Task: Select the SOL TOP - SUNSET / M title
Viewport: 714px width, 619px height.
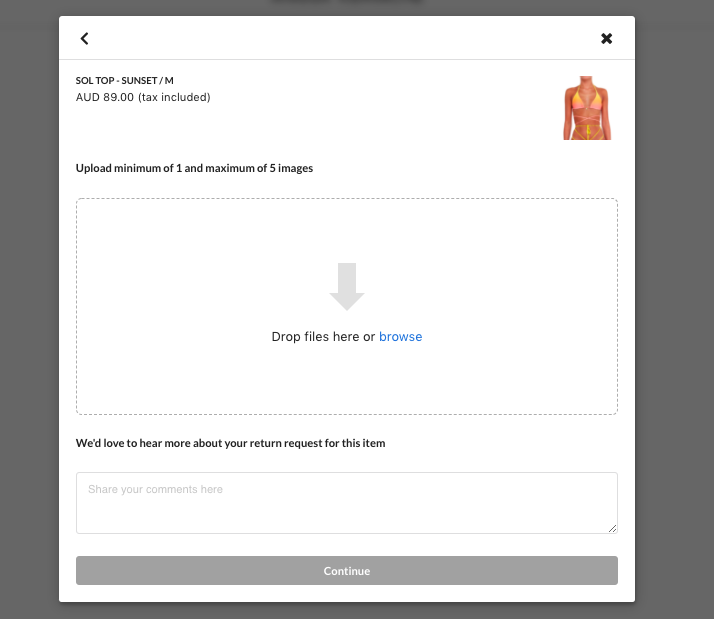Action: (x=124, y=81)
